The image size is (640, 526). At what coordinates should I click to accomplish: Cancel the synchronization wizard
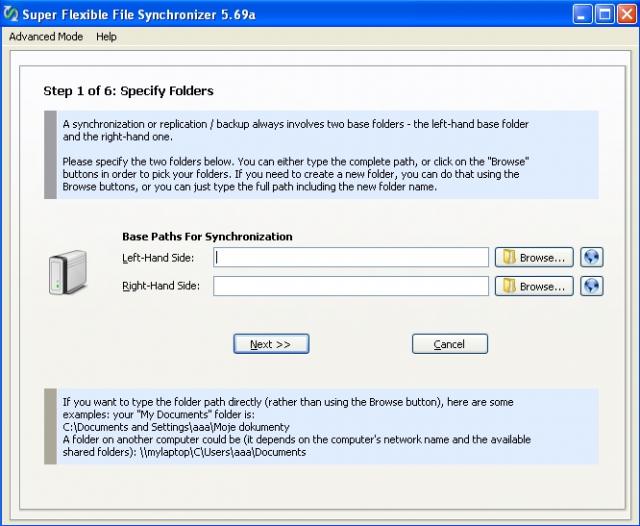pyautogui.click(x=449, y=344)
